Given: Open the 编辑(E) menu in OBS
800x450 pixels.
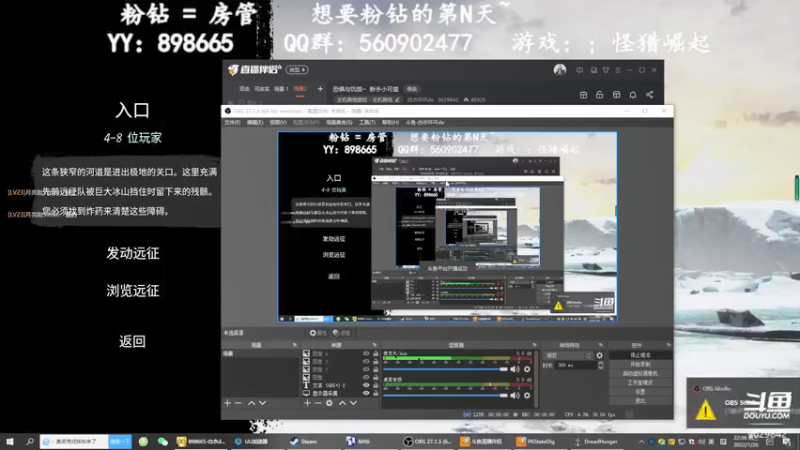Looking at the screenshot, I should [255, 122].
